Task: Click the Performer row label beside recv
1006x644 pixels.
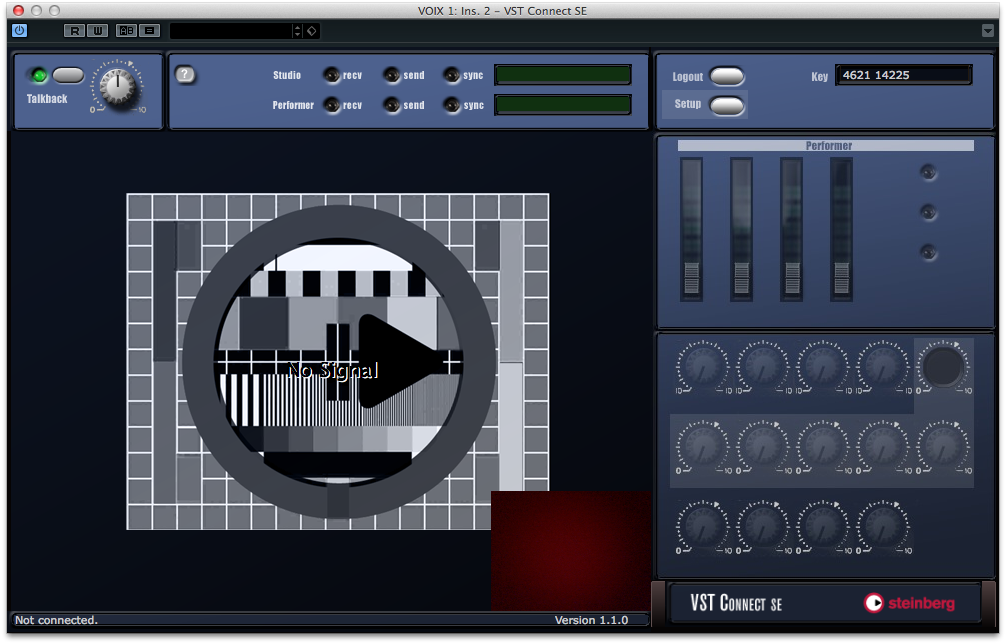Action: coord(293,105)
